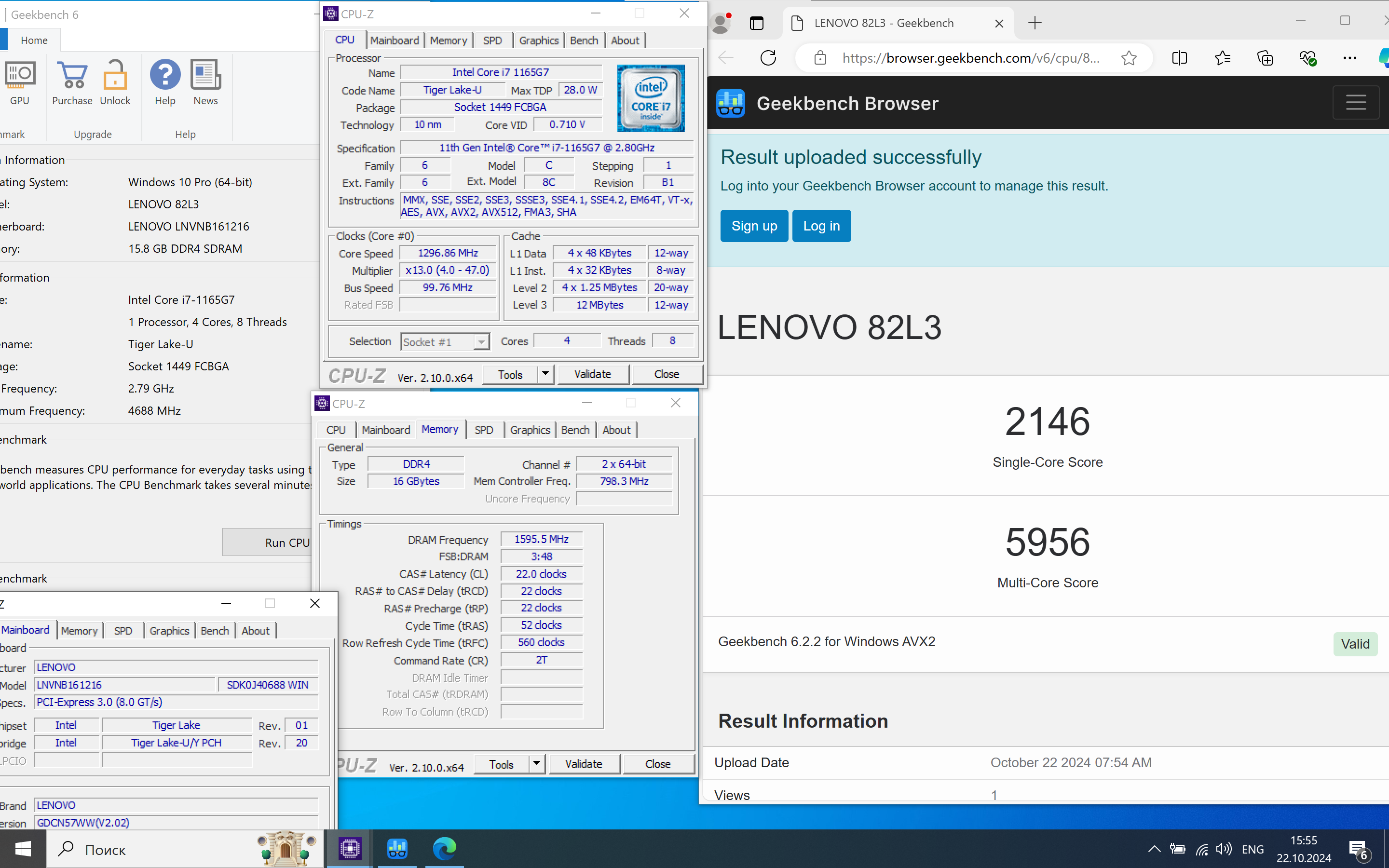
Task: Click the browser address bar URL
Action: (x=971, y=58)
